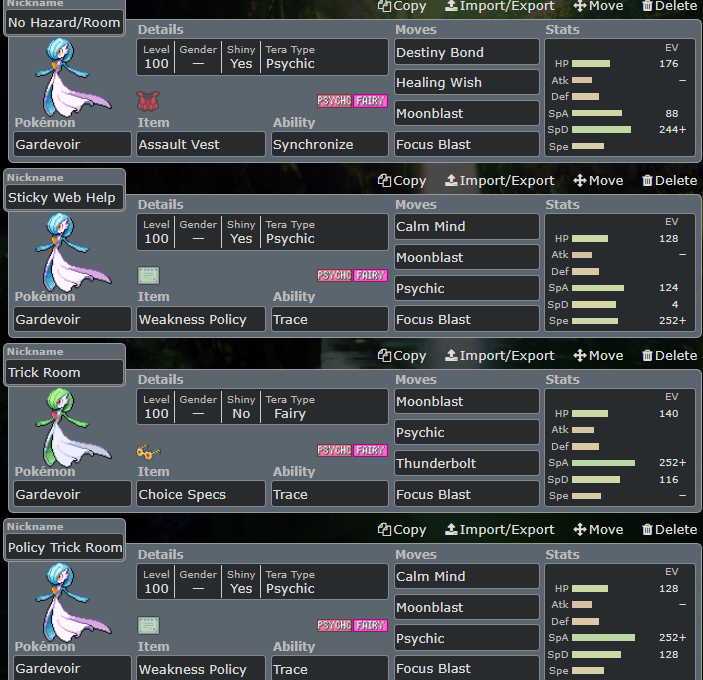Edit Psychic move on Sticky Web Help set
Image resolution: width=703 pixels, height=680 pixels.
tap(467, 288)
